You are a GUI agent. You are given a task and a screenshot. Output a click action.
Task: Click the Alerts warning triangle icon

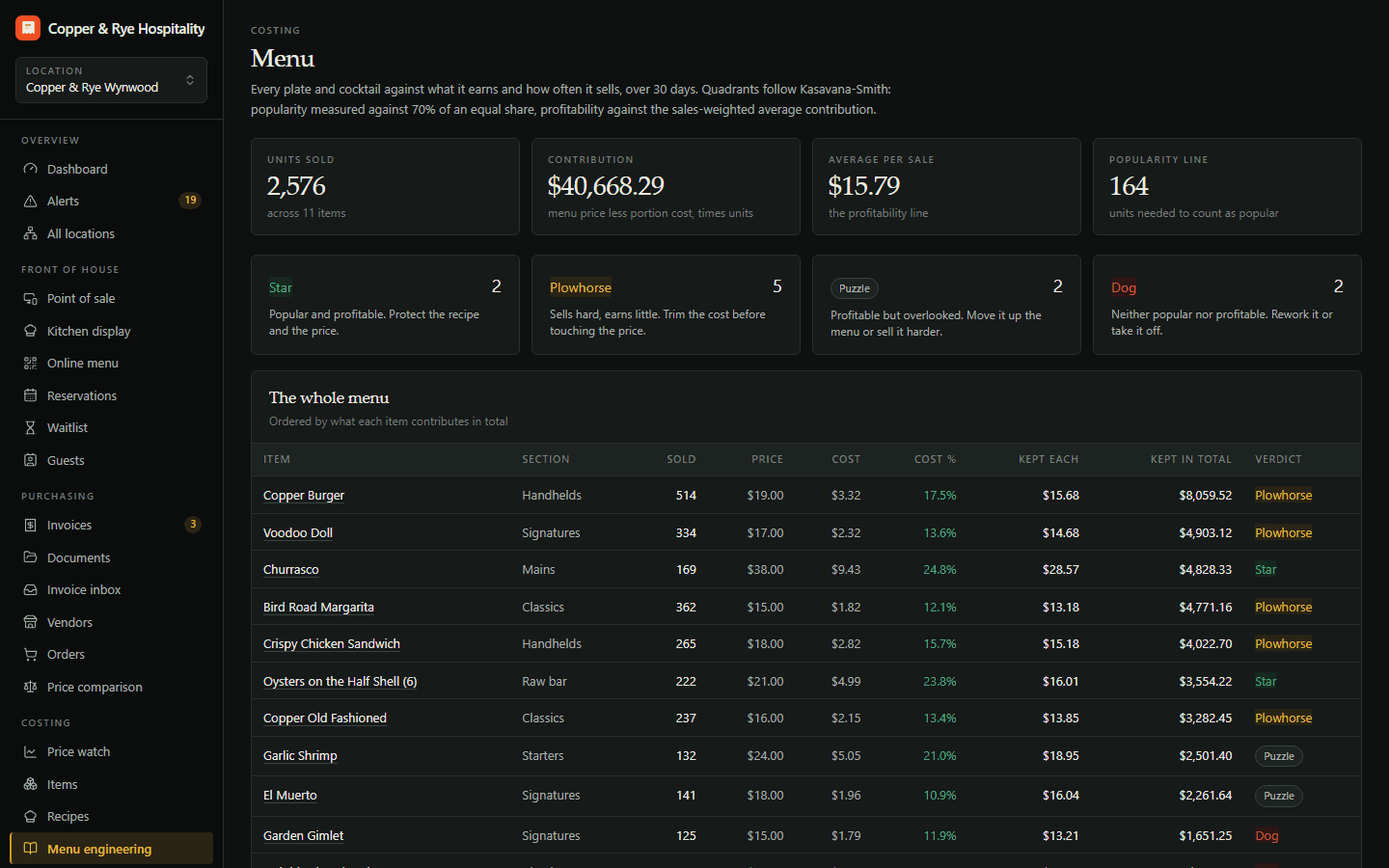(x=30, y=201)
